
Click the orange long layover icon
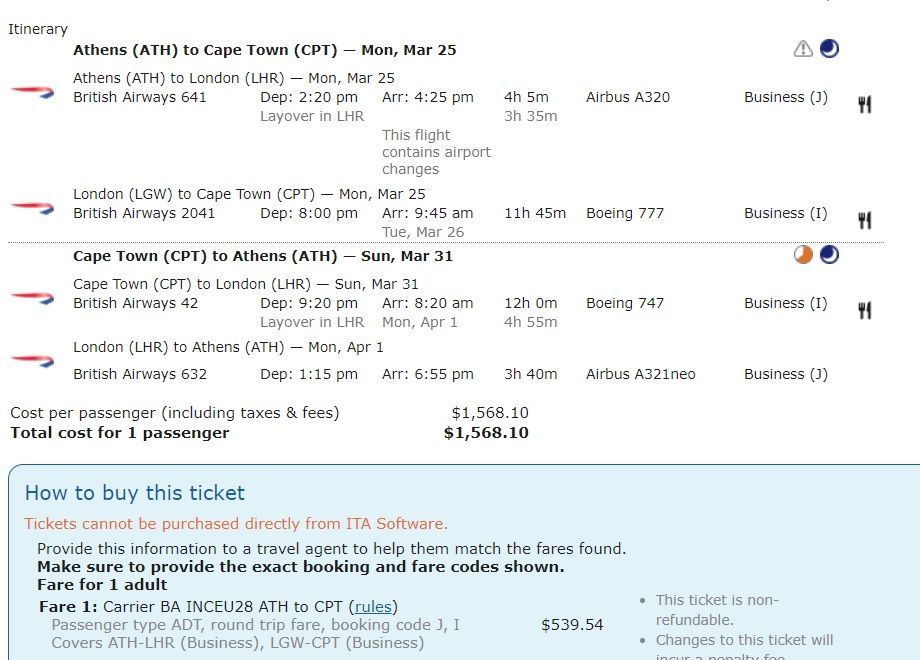pyautogui.click(x=803, y=255)
